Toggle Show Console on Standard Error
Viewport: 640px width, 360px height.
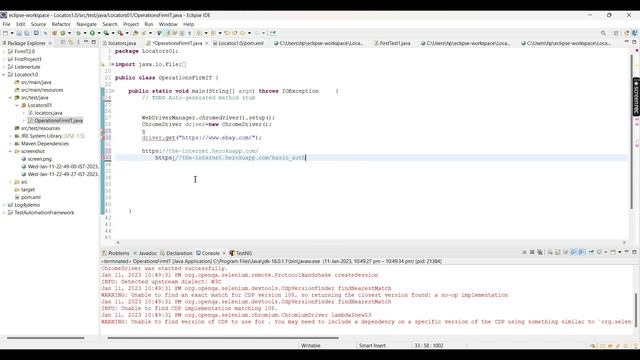[x=581, y=252]
